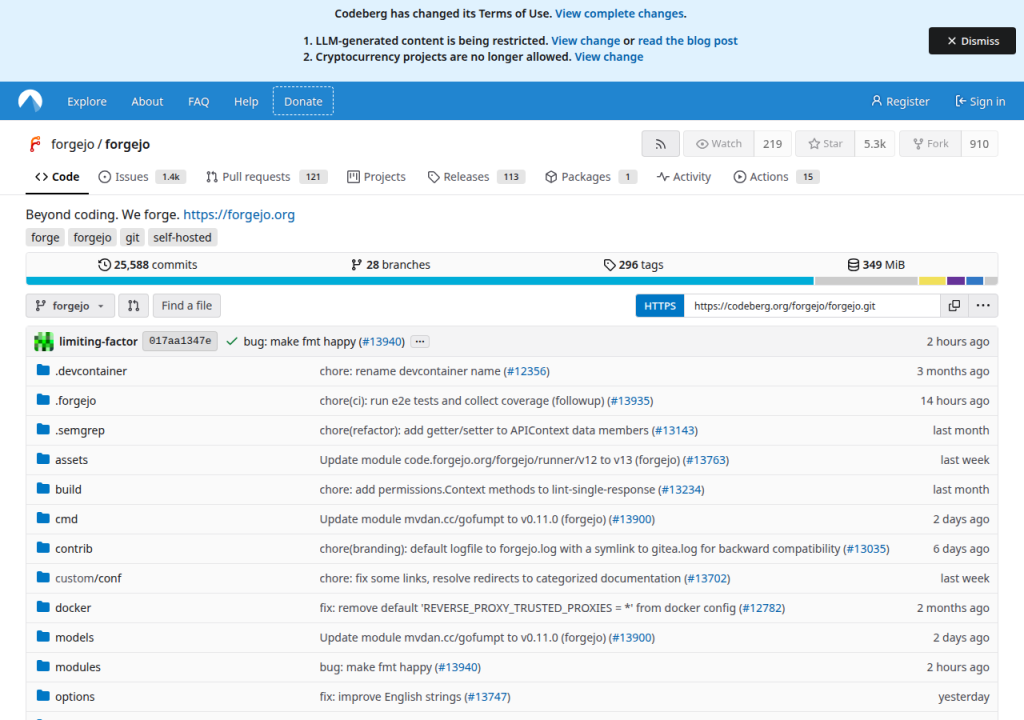
Task: Click Register in the navbar
Action: (x=900, y=101)
